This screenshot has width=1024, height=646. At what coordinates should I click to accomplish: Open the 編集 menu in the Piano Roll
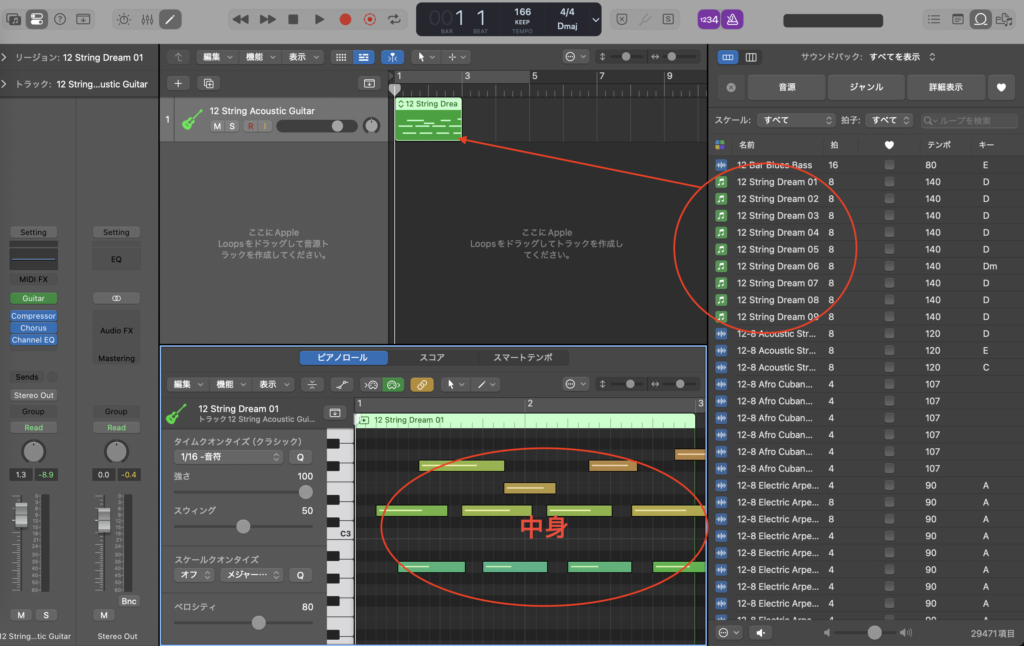(183, 384)
